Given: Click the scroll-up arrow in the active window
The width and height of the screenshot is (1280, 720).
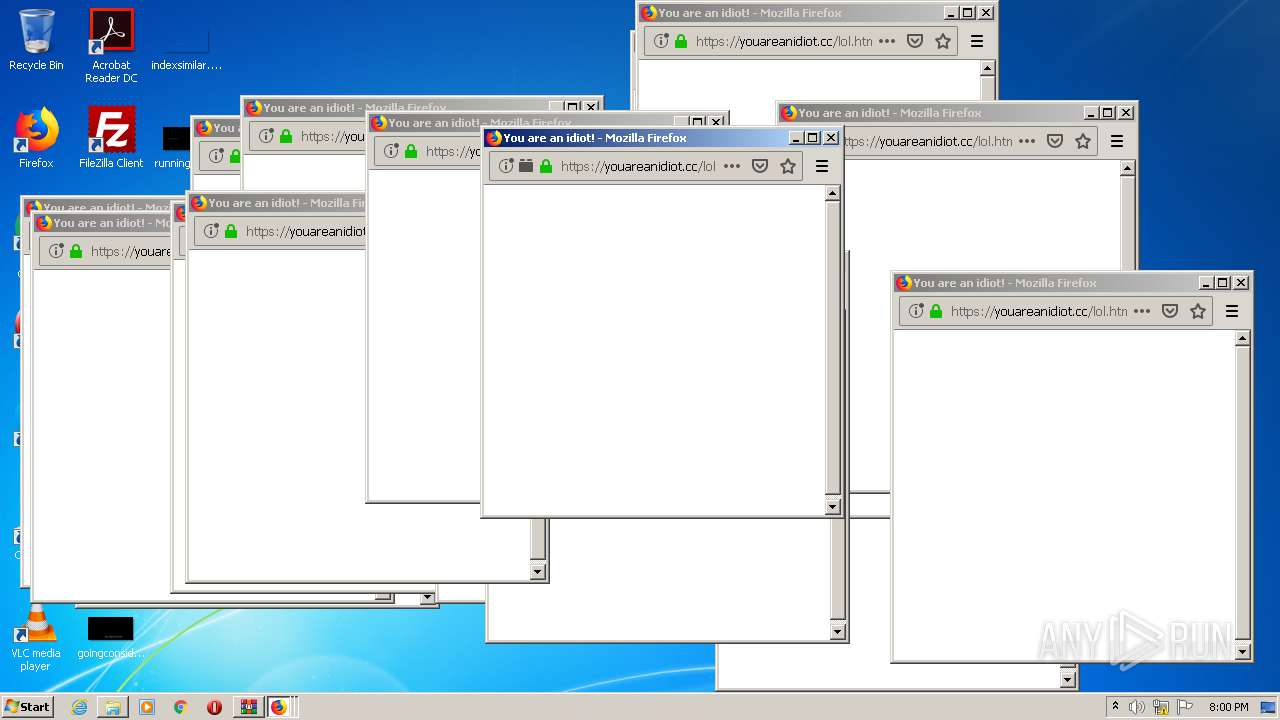Looking at the screenshot, I should (x=832, y=194).
